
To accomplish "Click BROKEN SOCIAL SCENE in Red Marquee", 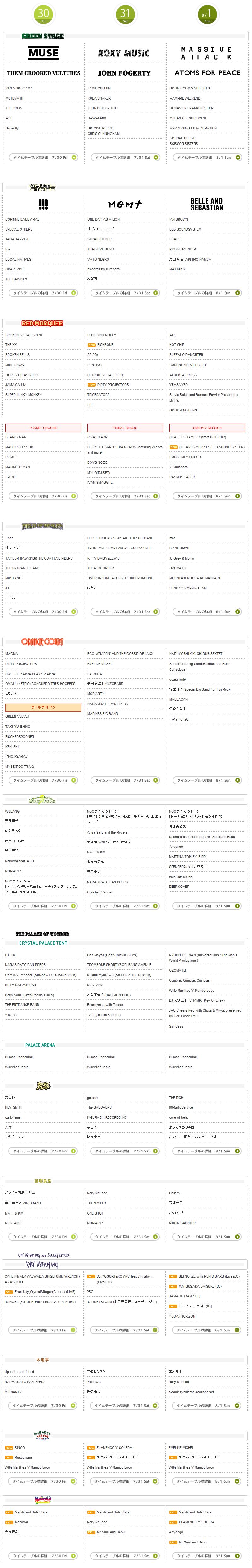I will click(x=24, y=335).
